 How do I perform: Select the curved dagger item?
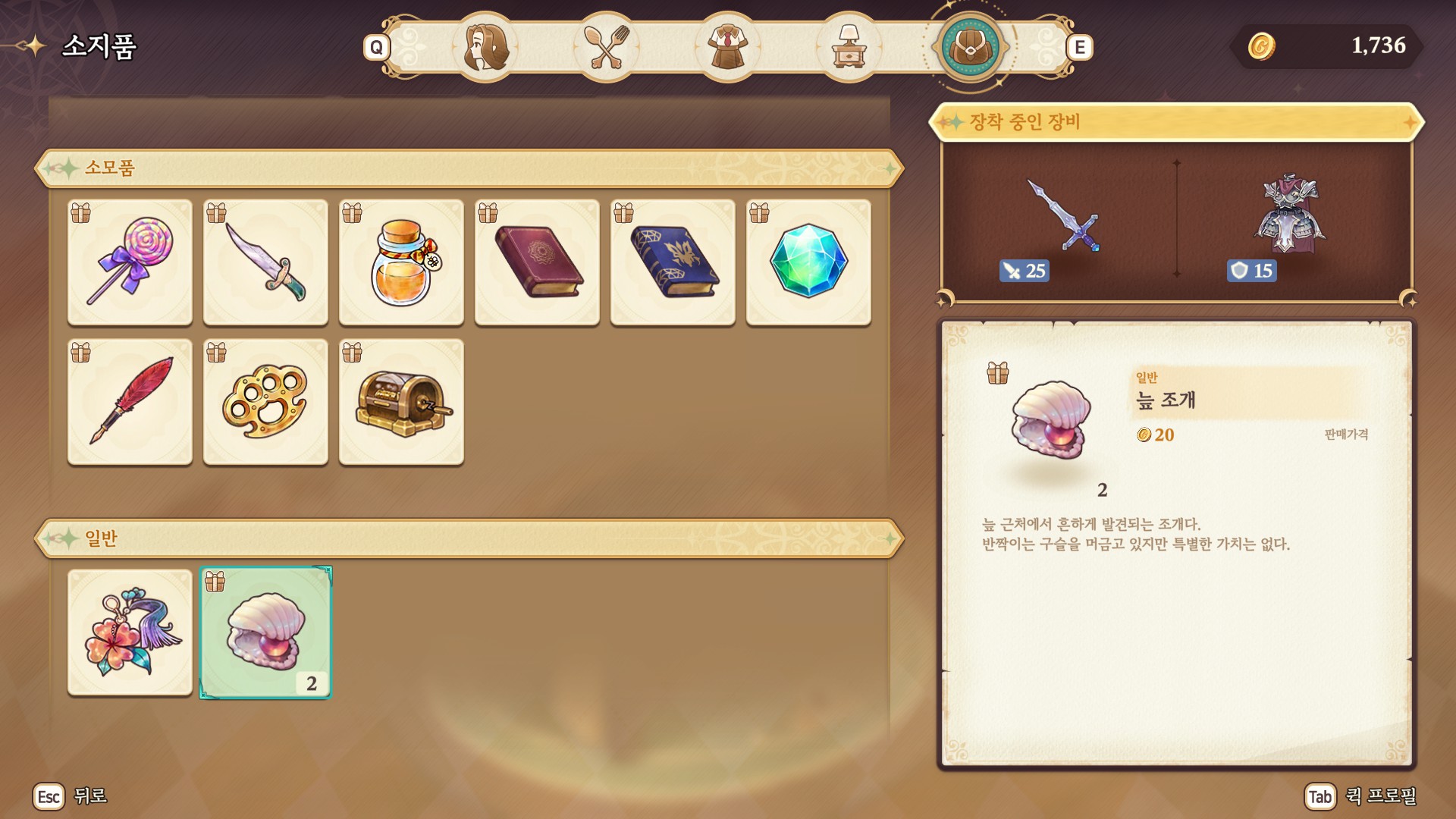[265, 262]
